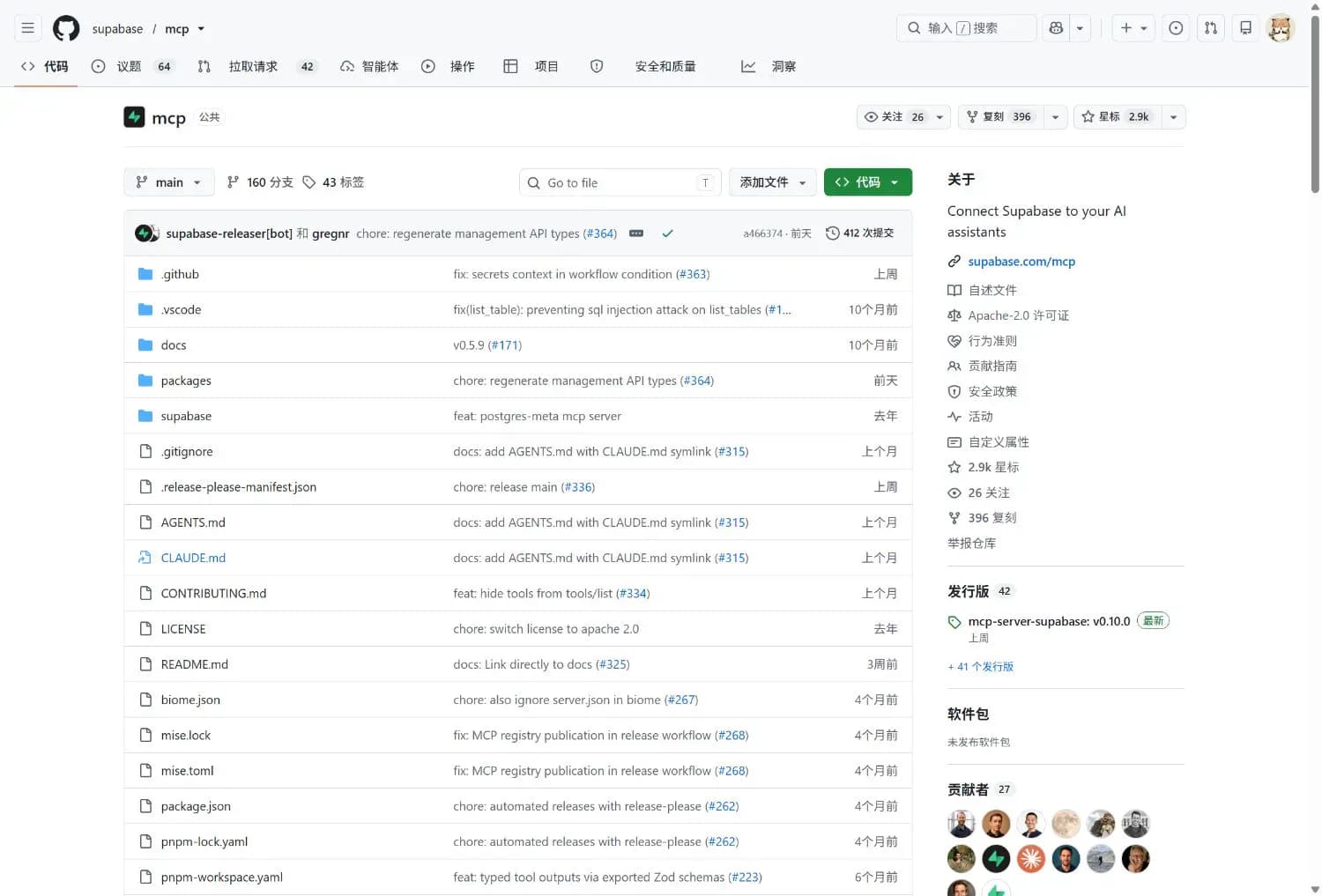Open the 160 分支 branches link

[x=260, y=182]
